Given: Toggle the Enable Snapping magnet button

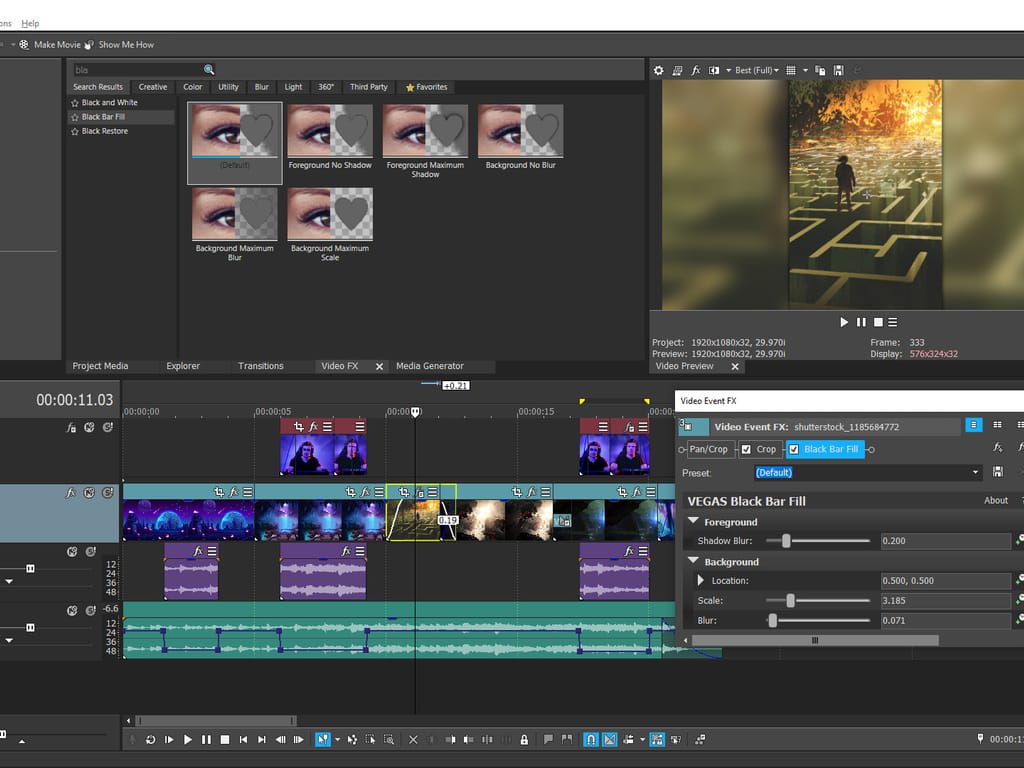Looking at the screenshot, I should point(591,740).
